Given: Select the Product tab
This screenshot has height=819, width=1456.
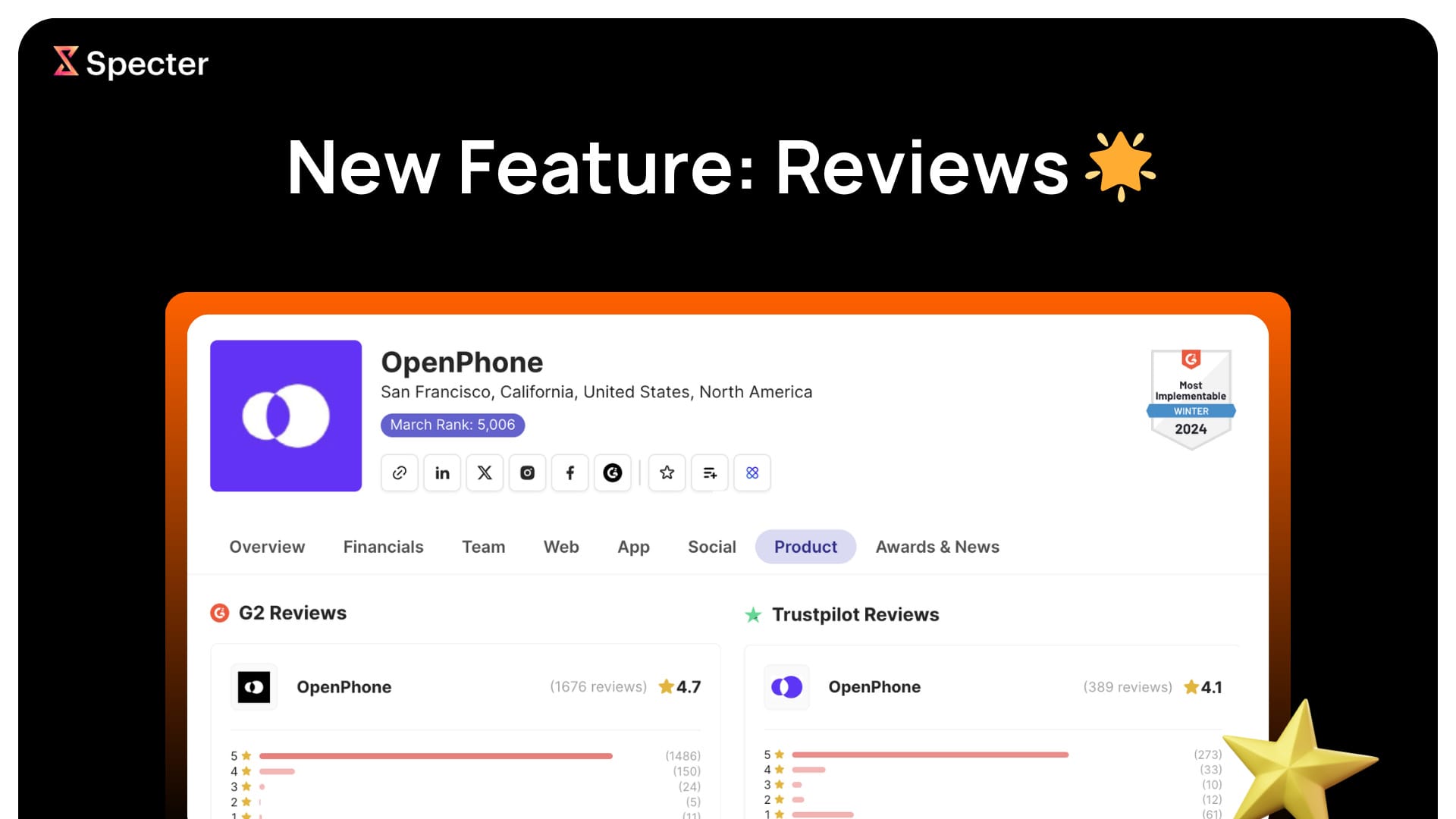Looking at the screenshot, I should point(805,546).
